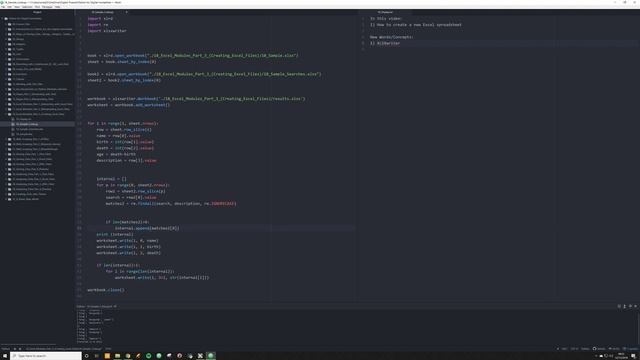This screenshot has height=360, width=640.
Task: Open the Python grammar selector in status bar
Action: pyautogui.click(x=585, y=349)
